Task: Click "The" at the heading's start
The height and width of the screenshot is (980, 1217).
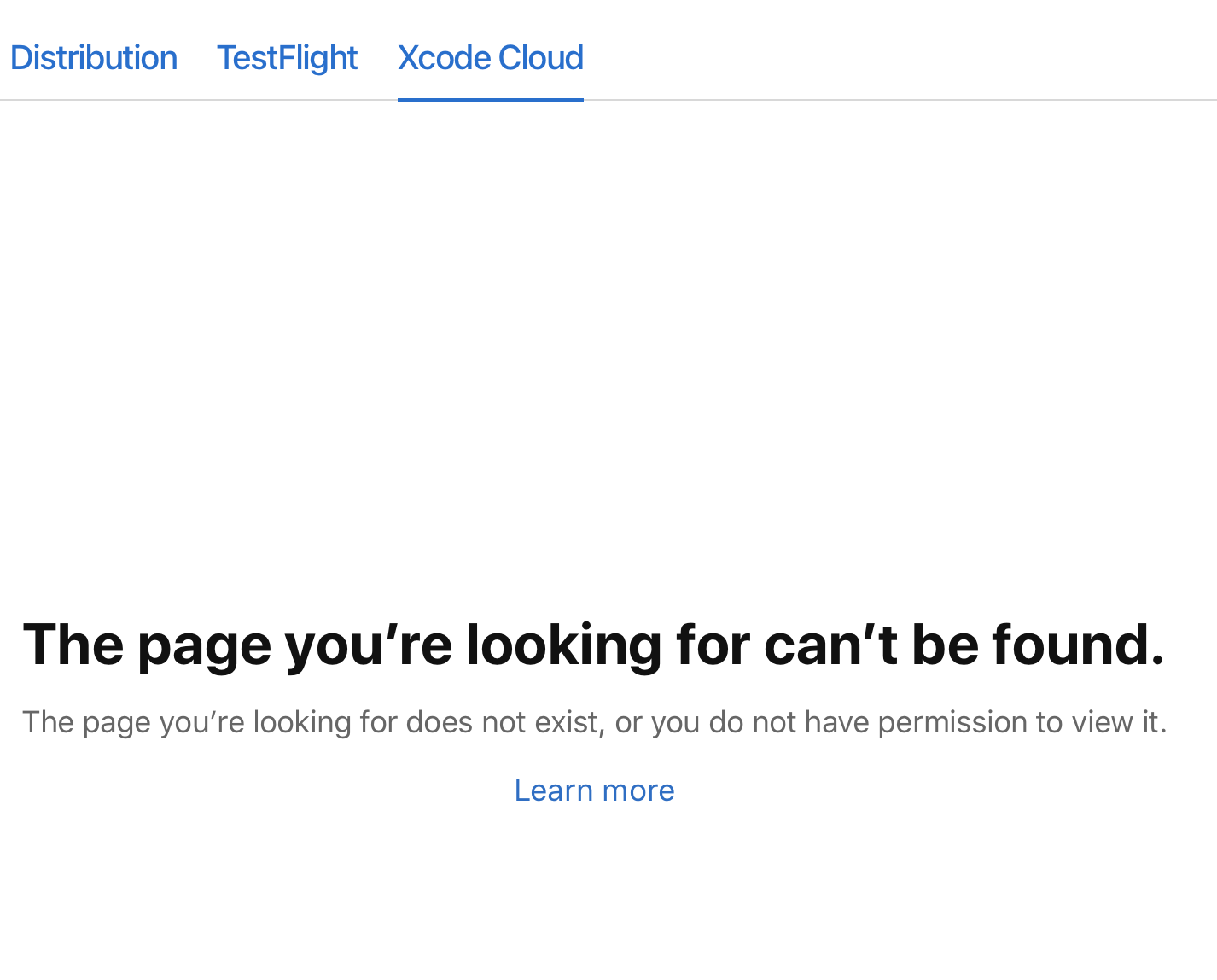Action: (73, 644)
